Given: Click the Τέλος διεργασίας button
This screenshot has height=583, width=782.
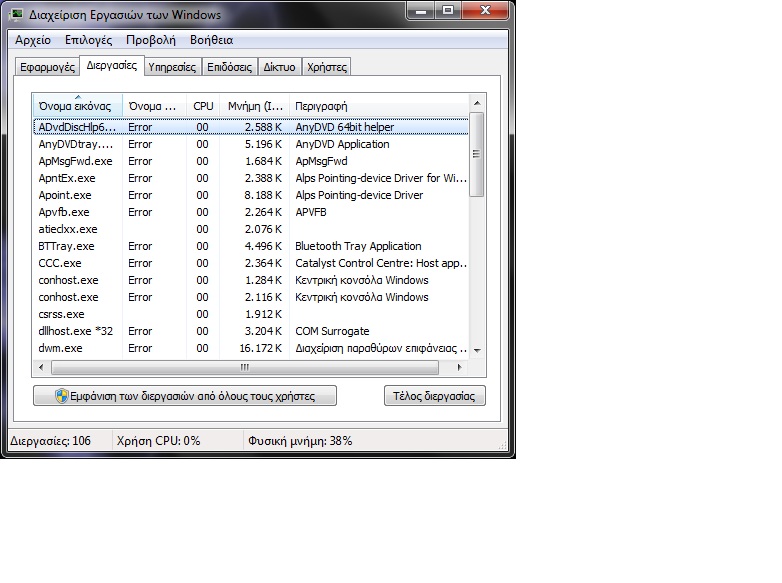Looking at the screenshot, I should click(434, 396).
